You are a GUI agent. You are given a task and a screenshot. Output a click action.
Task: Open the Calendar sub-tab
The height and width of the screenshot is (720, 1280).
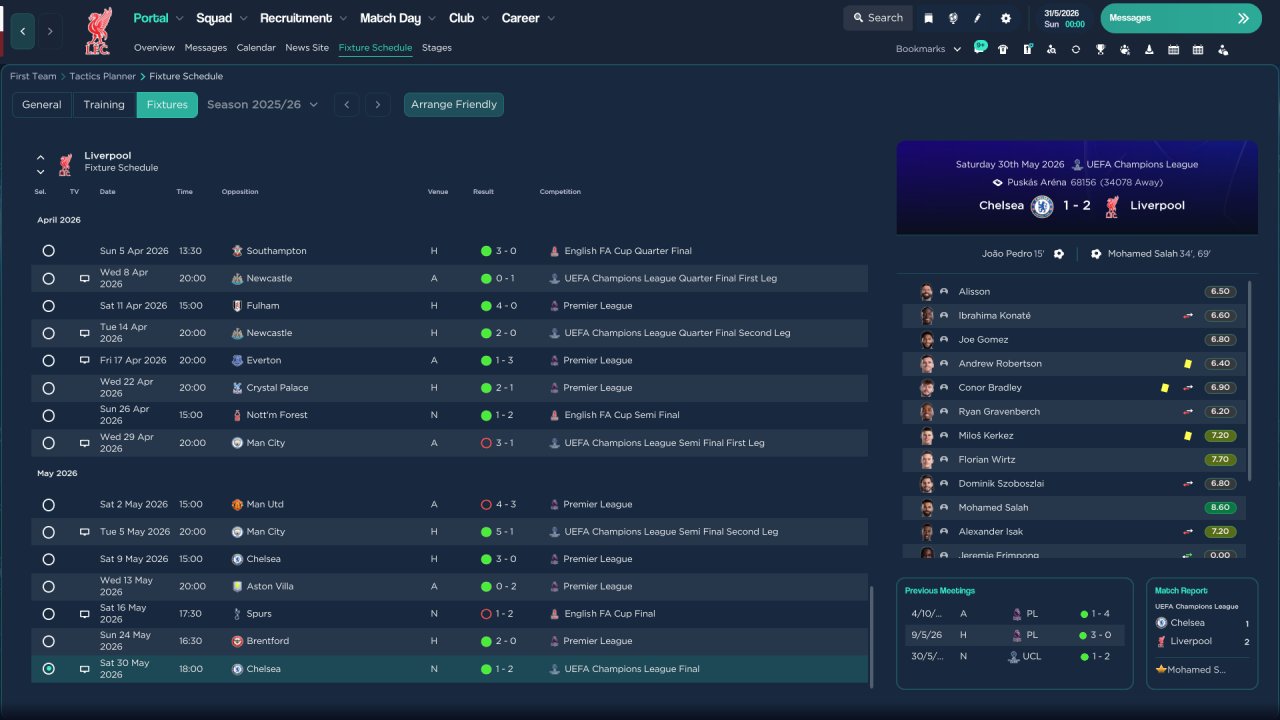[256, 48]
